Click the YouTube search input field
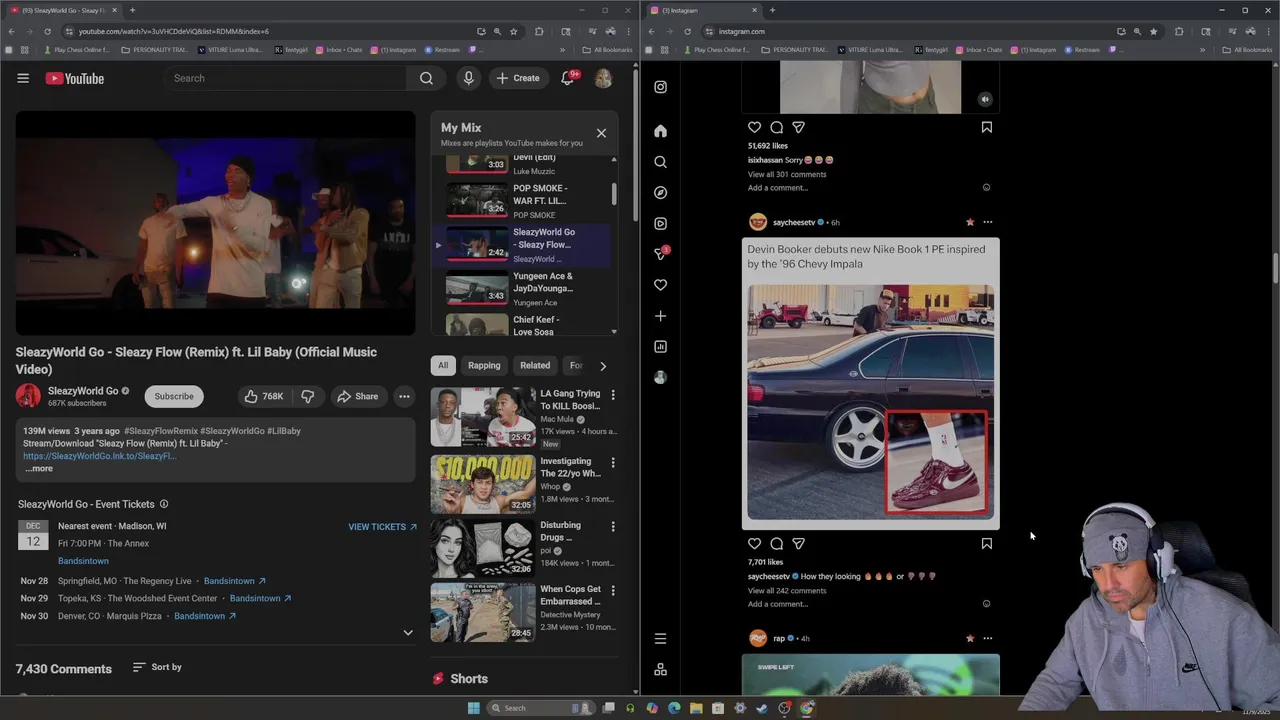The height and width of the screenshot is (720, 1280). point(284,78)
